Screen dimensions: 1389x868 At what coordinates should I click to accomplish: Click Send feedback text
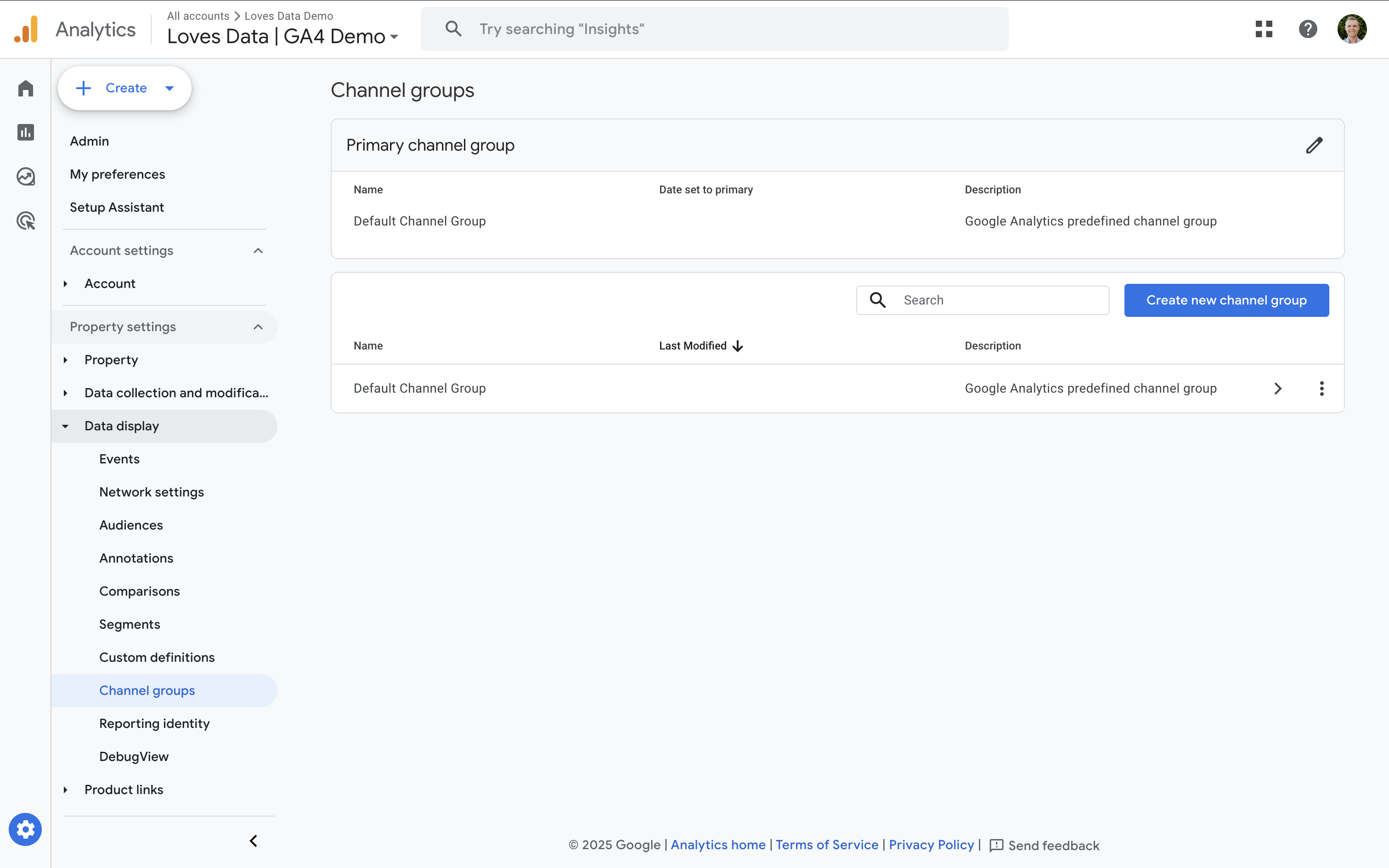[1054, 845]
